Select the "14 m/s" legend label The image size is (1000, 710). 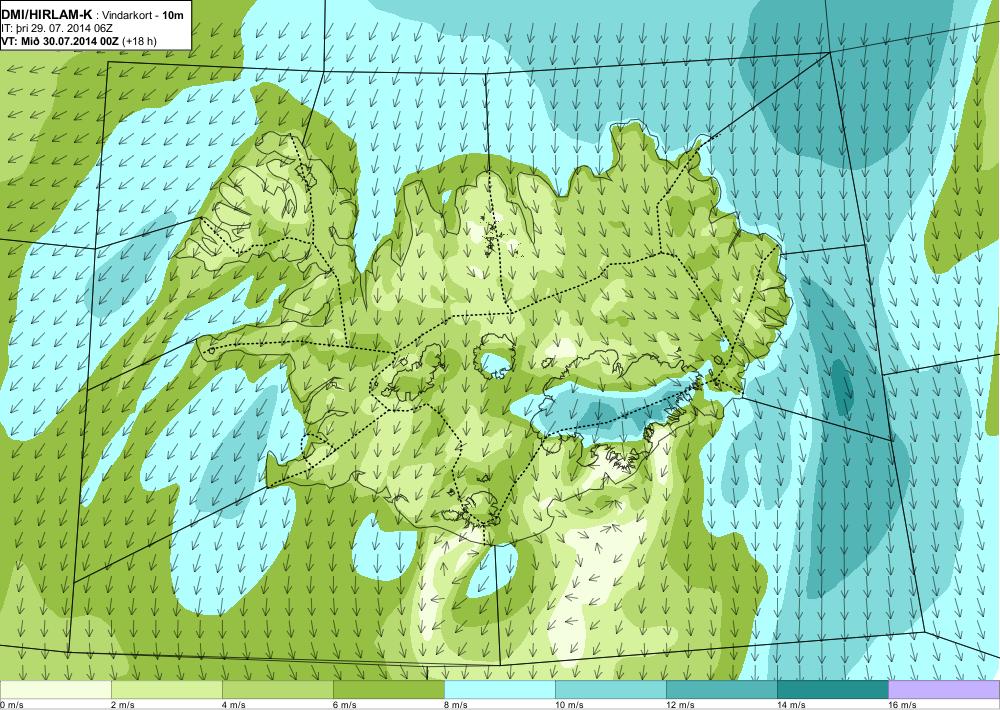tap(791, 705)
